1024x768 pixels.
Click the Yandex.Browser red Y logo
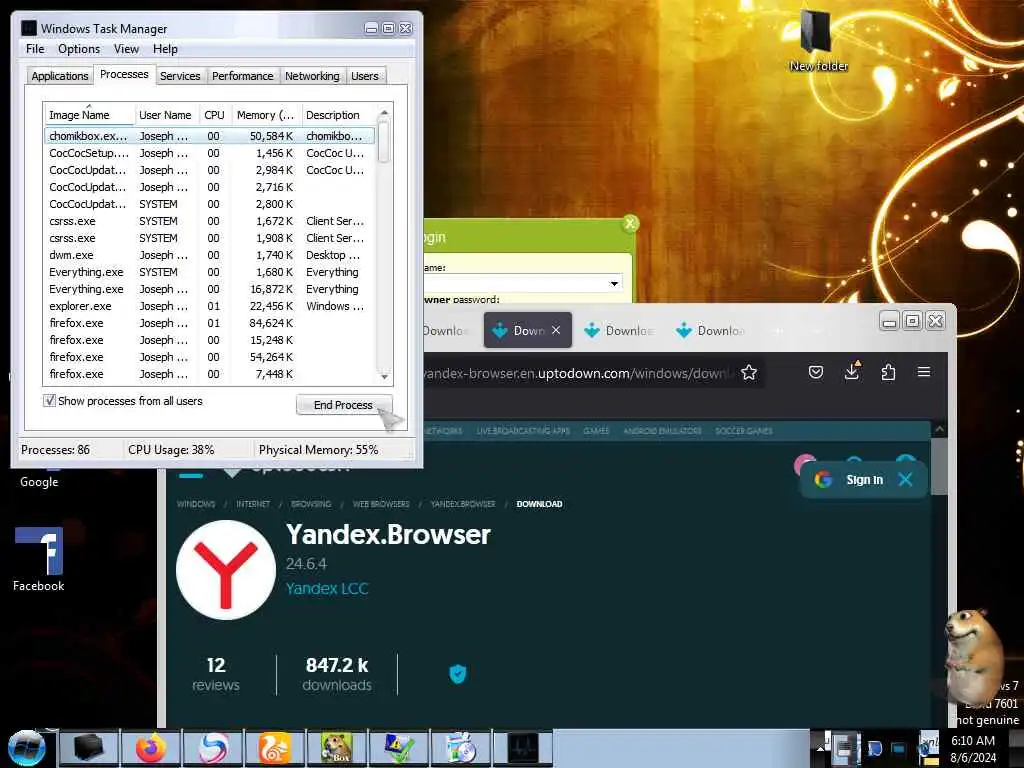coord(226,569)
